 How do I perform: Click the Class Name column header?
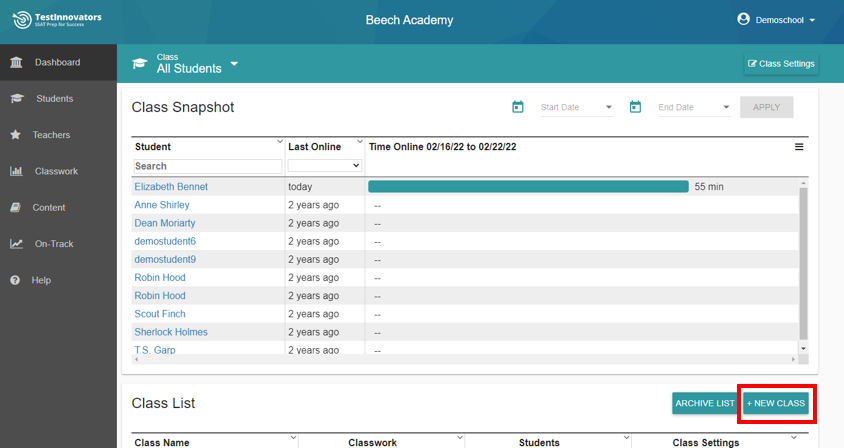(161, 443)
